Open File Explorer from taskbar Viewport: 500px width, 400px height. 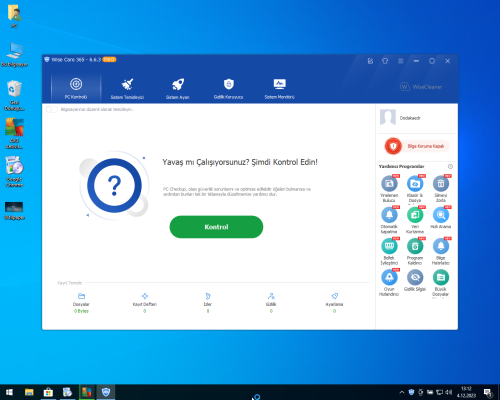click(x=29, y=392)
